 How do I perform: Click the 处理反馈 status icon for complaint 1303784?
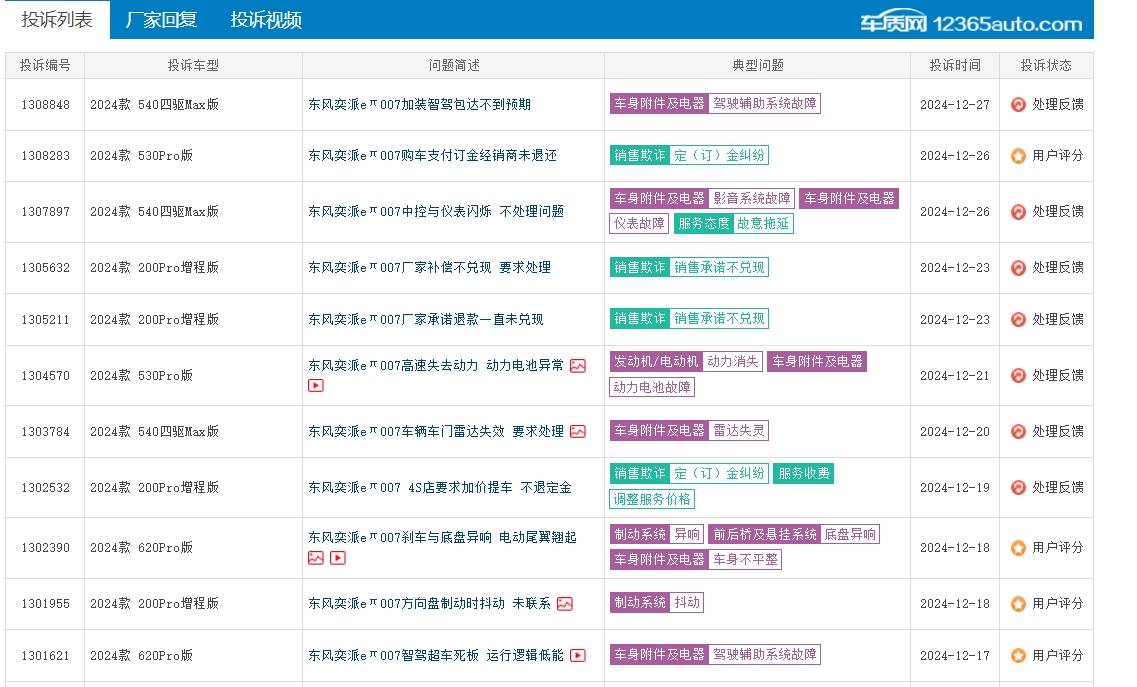1018,432
